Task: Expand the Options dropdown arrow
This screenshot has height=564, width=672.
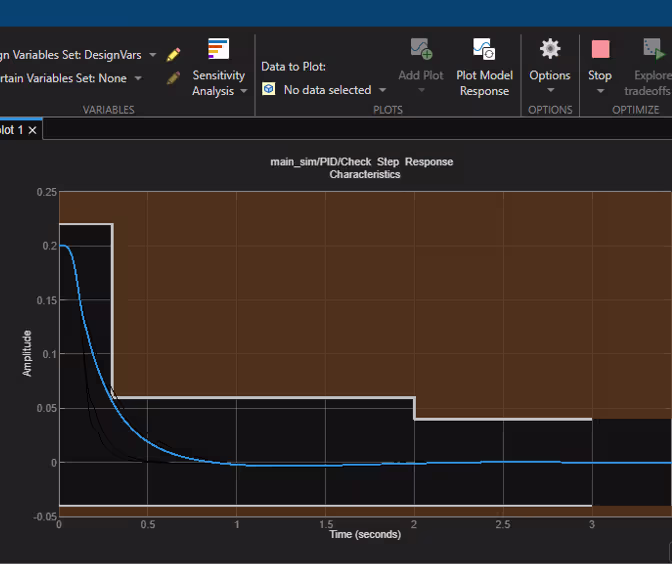Action: coord(550,90)
